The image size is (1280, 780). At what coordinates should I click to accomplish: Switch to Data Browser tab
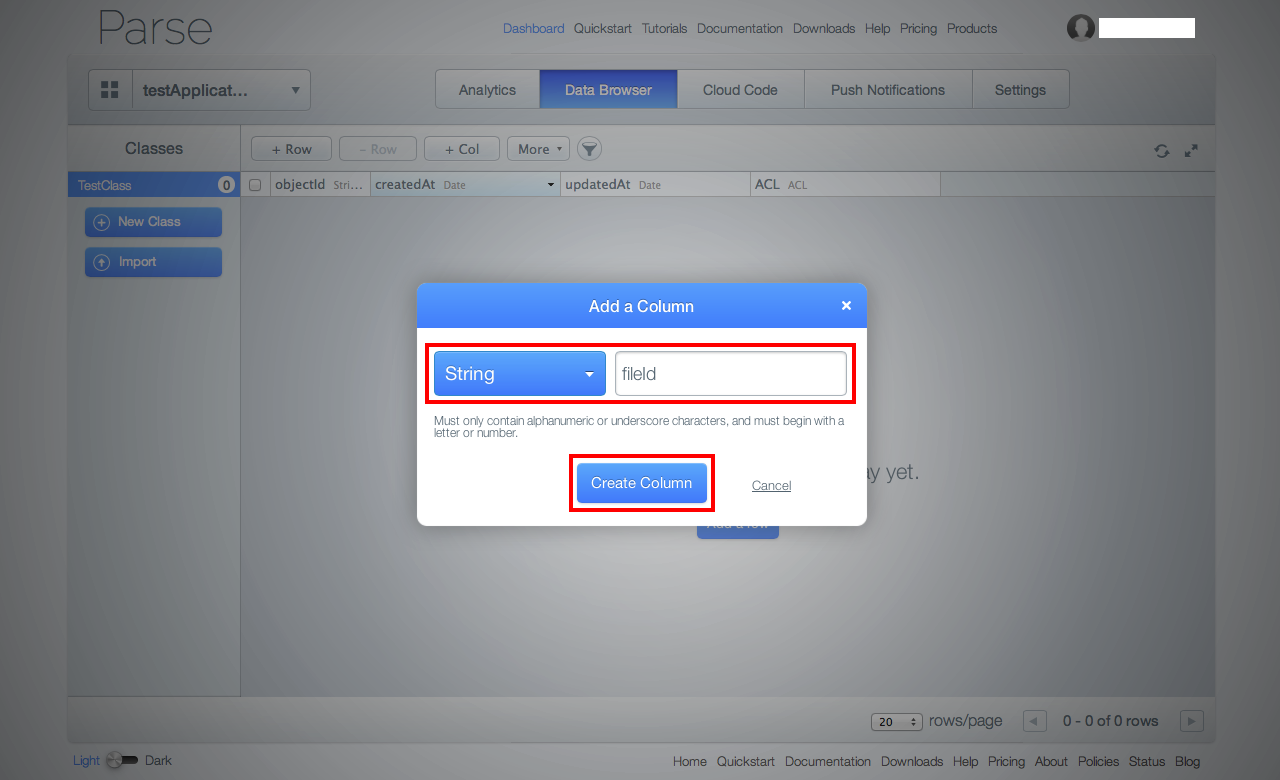tap(608, 89)
